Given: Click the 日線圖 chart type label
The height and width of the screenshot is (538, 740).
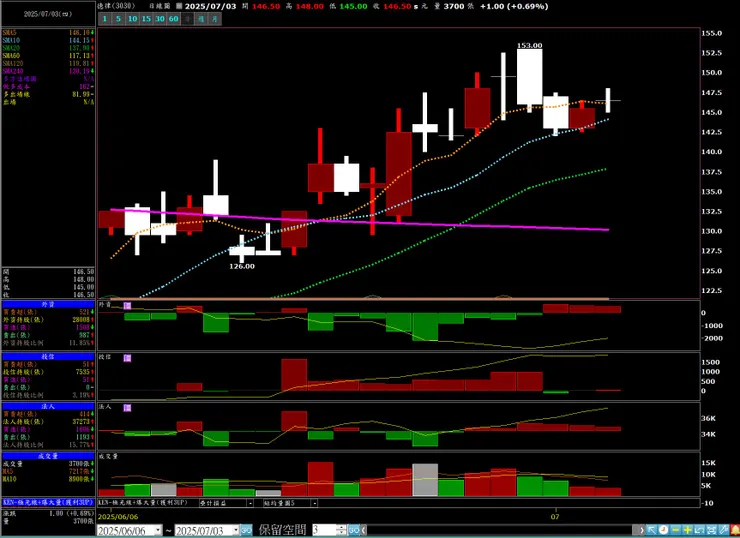Looking at the screenshot, I should [x=160, y=6].
